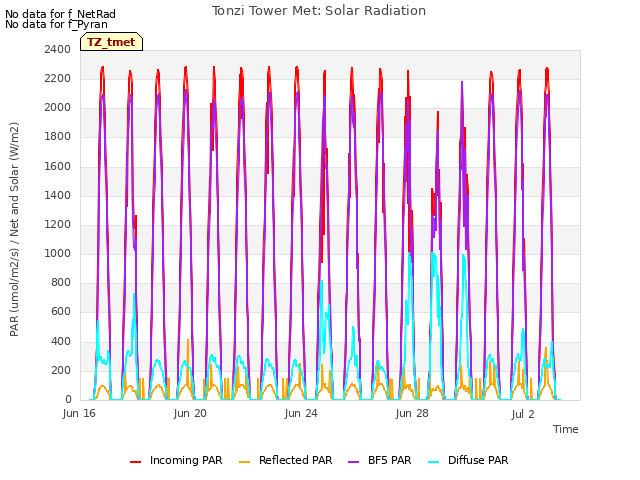Click the Diffuse PAR legend entry
This screenshot has width=640, height=480.
468,460
